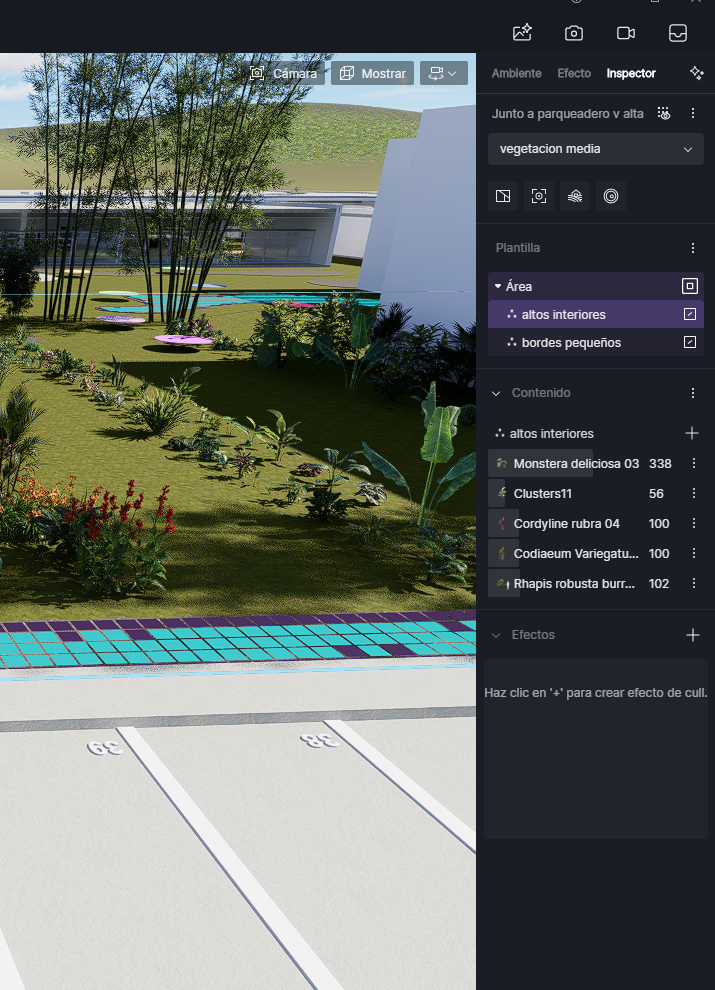Click the photo camera render icon
Viewport: 715px width, 990px height.
[574, 33]
